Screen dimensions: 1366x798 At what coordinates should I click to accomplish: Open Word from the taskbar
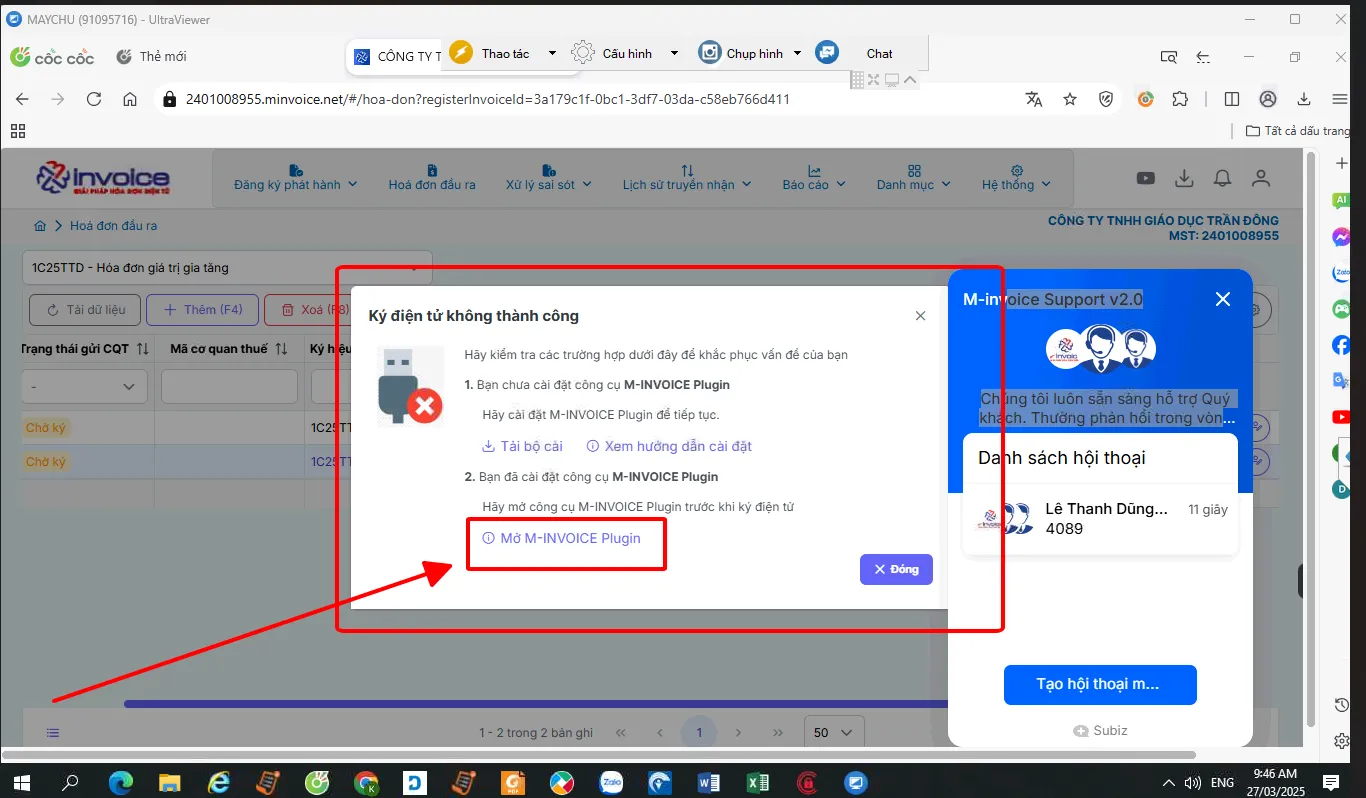709,783
